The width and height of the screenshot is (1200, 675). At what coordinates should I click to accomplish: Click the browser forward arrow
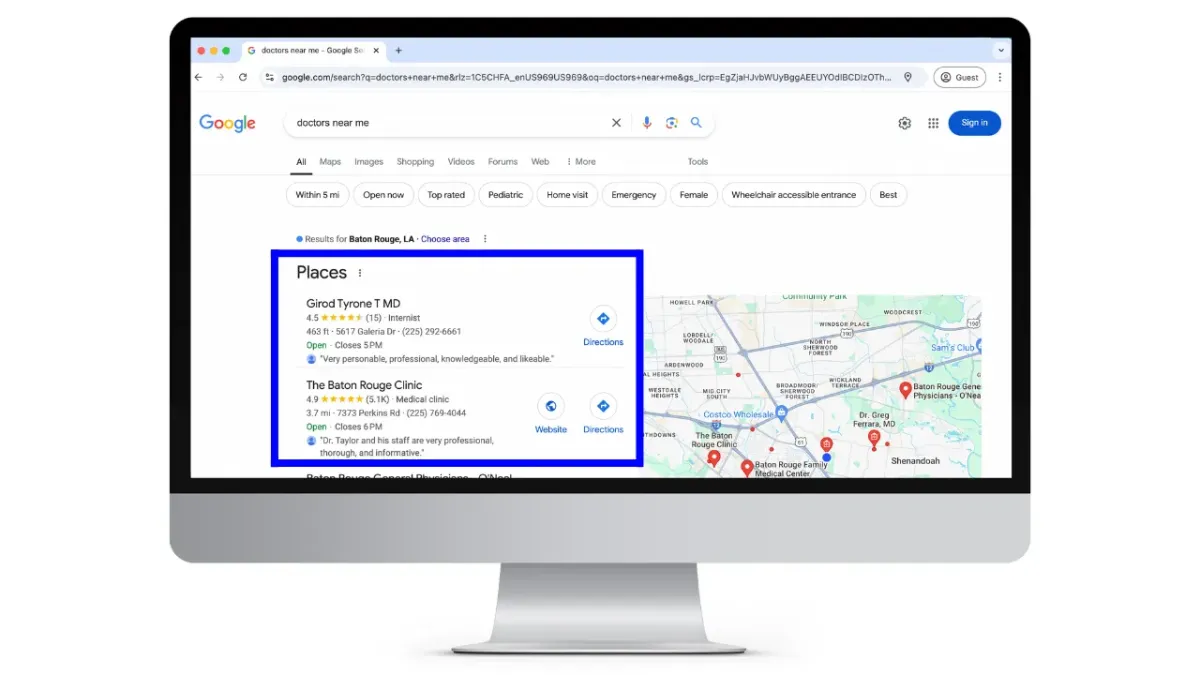220,77
